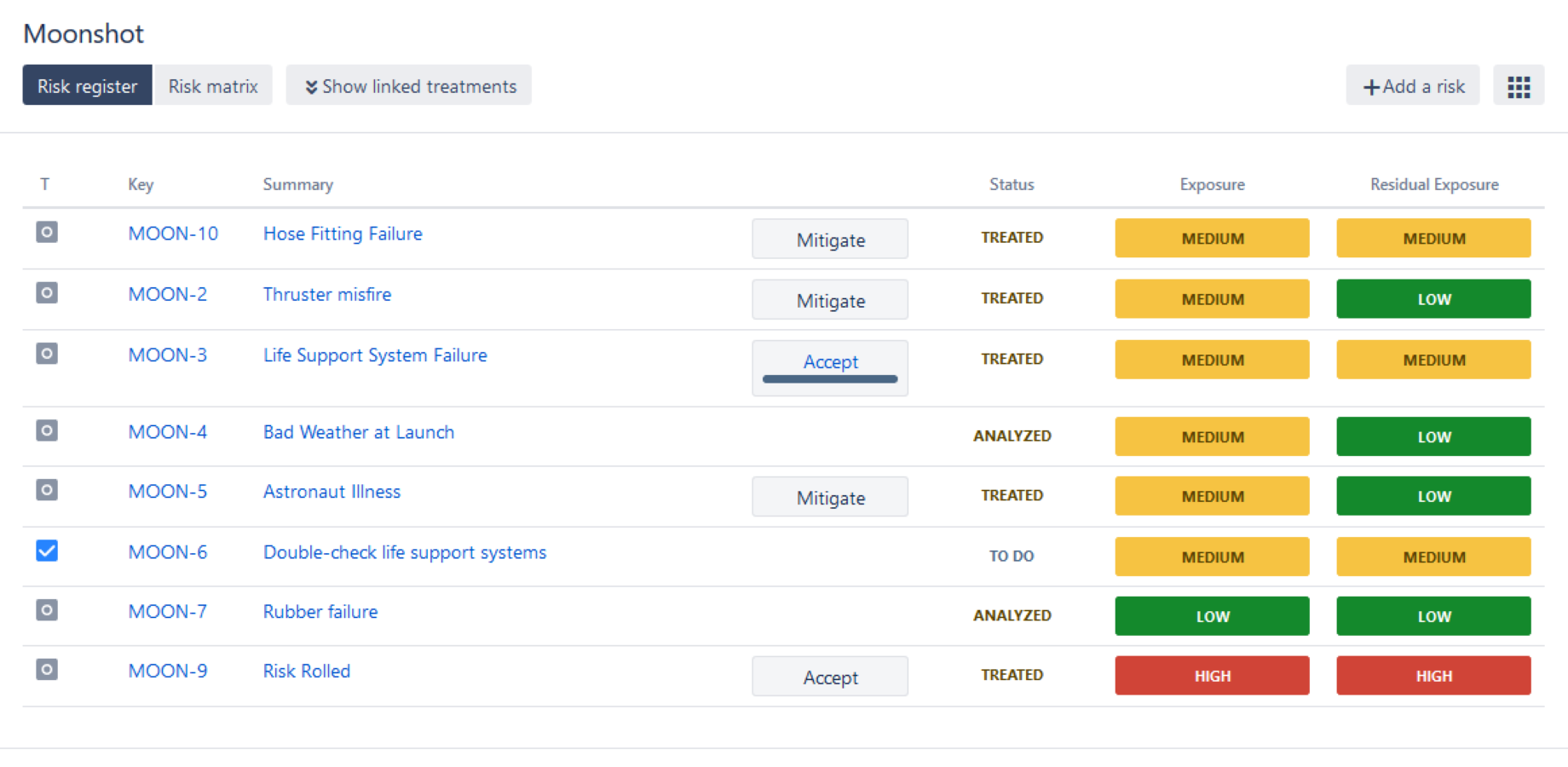Click the risk type icon beside MOON-4
Viewport: 1568px width, 767px height.
(x=46, y=430)
